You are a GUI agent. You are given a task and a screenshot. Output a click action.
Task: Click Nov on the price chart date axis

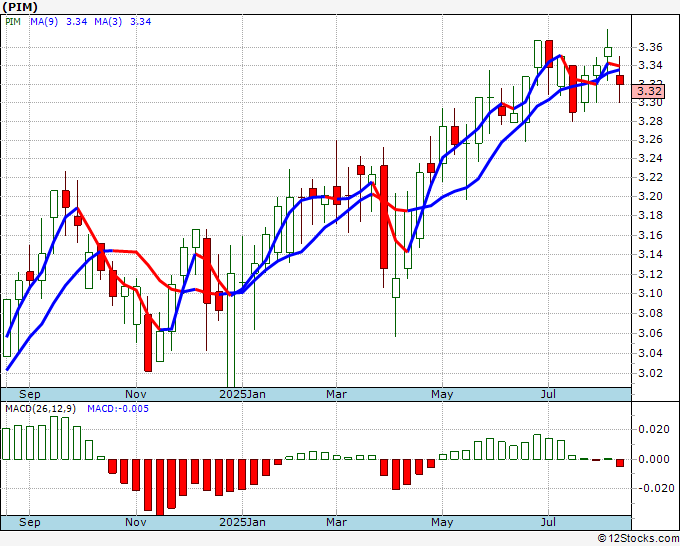136,394
